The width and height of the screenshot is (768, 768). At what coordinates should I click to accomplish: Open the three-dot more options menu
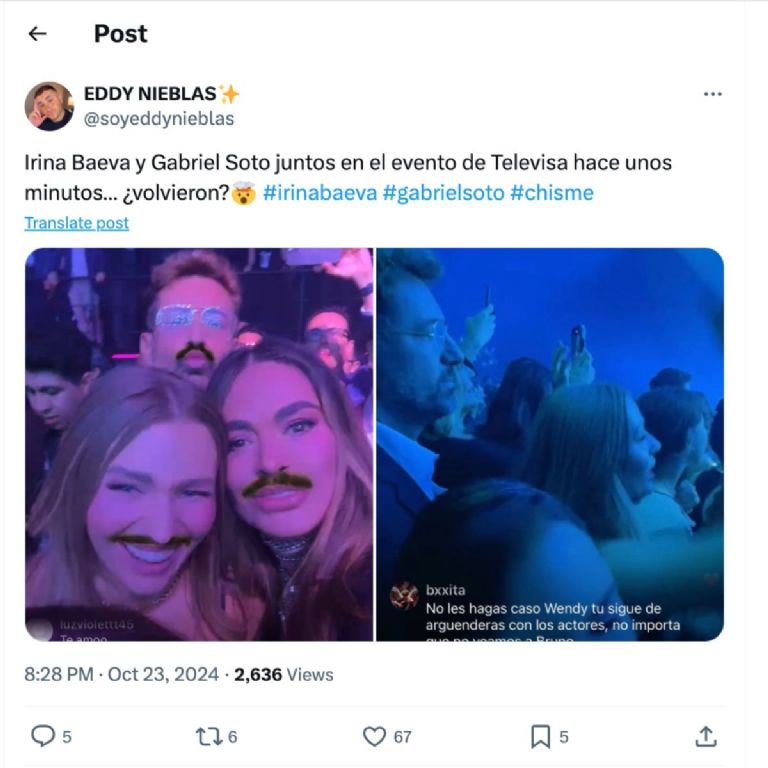pos(712,94)
